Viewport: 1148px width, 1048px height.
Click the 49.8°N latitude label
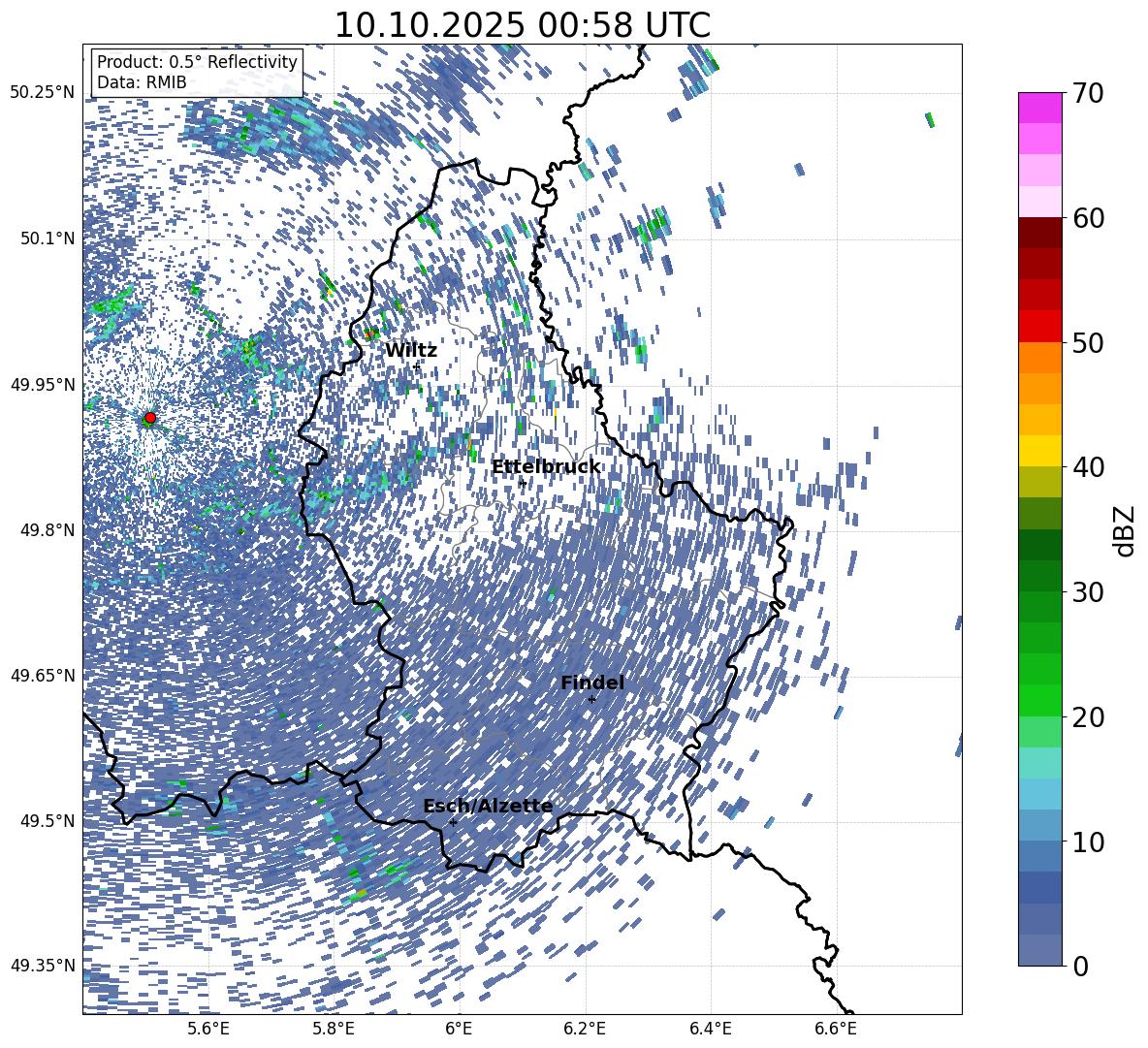point(48,530)
